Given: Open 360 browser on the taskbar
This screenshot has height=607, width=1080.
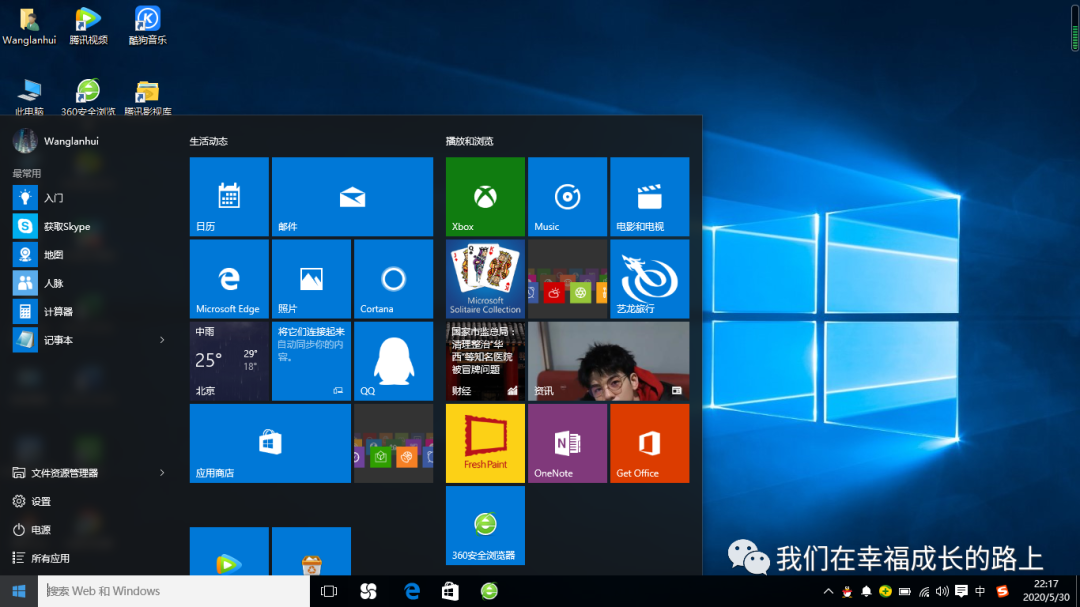Looking at the screenshot, I should [x=489, y=591].
